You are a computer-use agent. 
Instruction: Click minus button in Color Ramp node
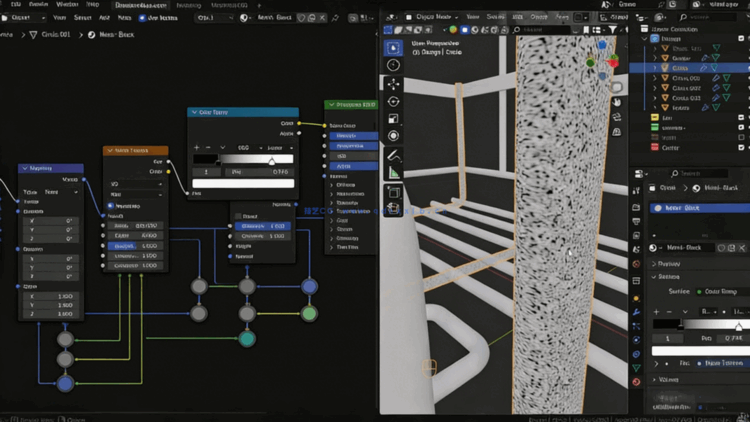pos(208,148)
